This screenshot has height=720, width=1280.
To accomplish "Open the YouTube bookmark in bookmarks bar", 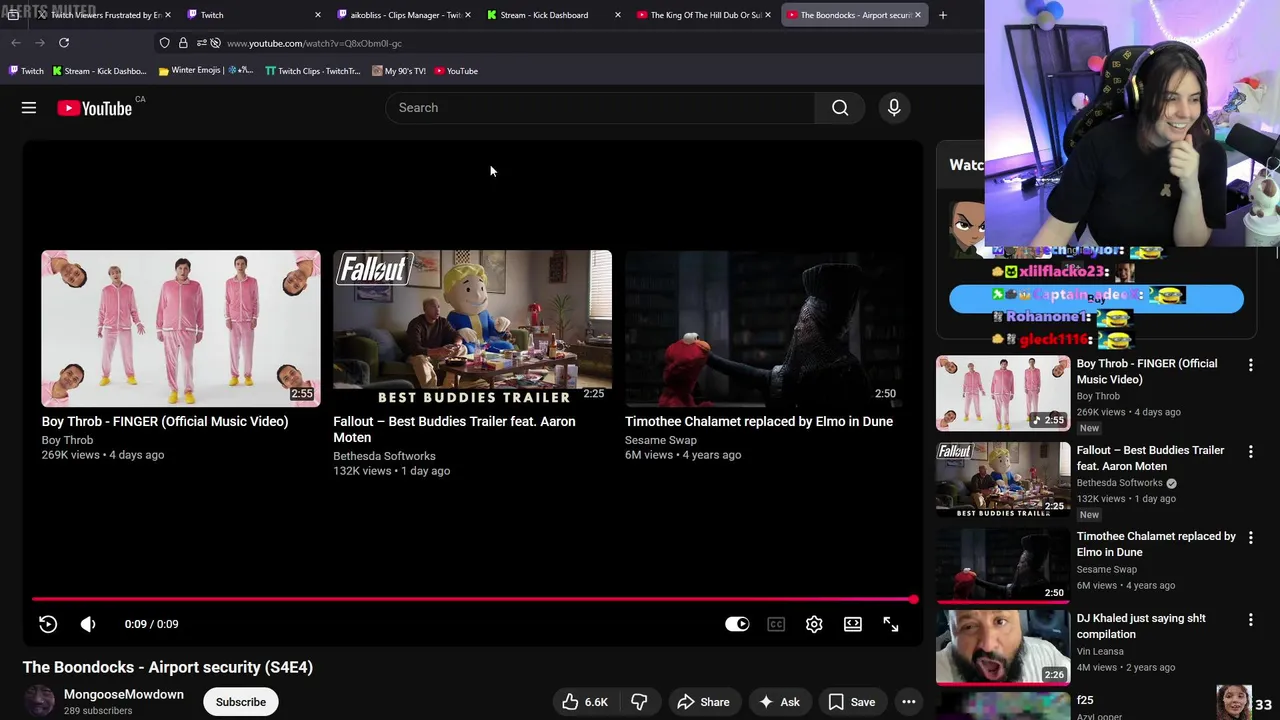I will [x=456, y=71].
